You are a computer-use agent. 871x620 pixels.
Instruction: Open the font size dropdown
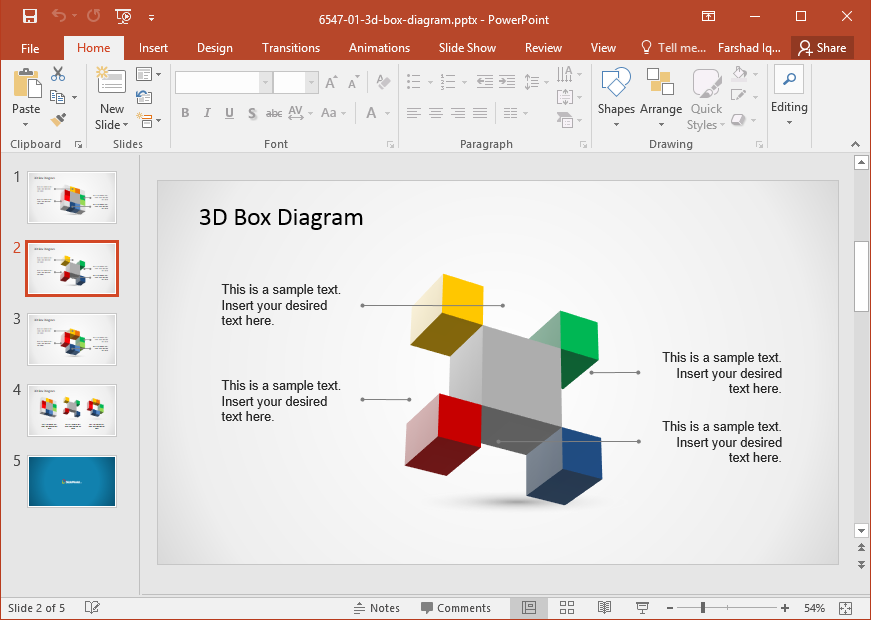(310, 81)
